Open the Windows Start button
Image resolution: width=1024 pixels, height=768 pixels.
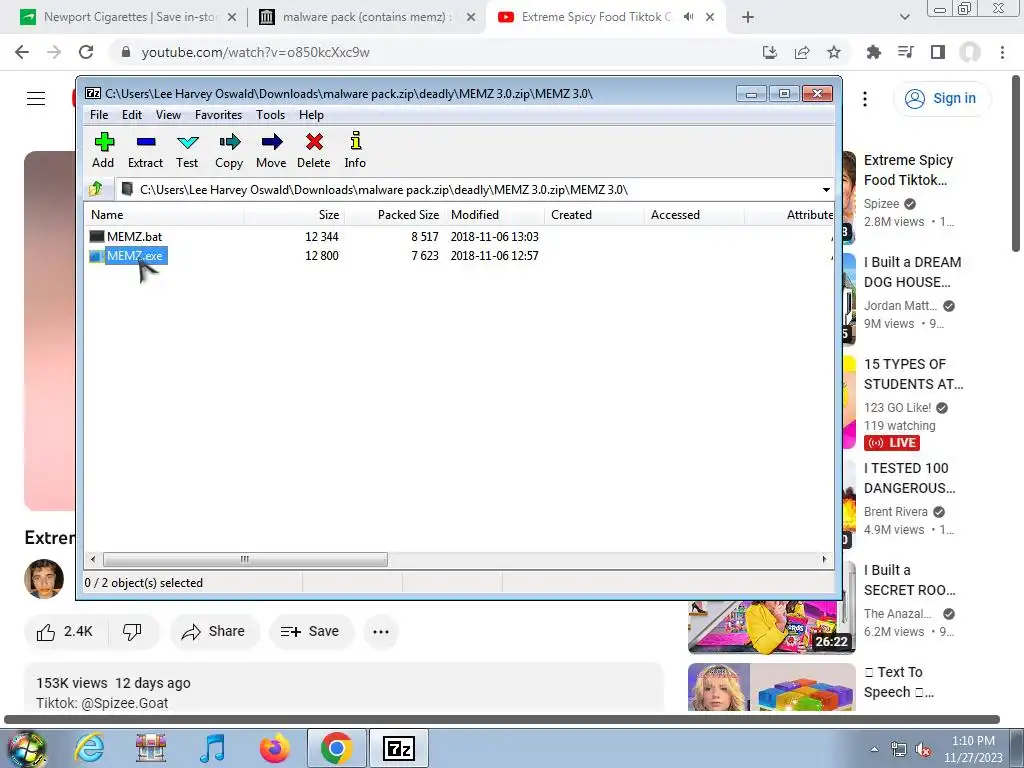pos(26,748)
